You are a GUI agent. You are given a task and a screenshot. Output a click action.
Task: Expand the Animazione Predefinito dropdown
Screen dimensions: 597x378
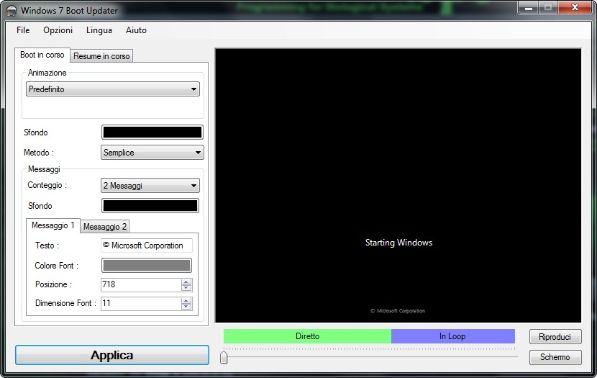[113, 89]
